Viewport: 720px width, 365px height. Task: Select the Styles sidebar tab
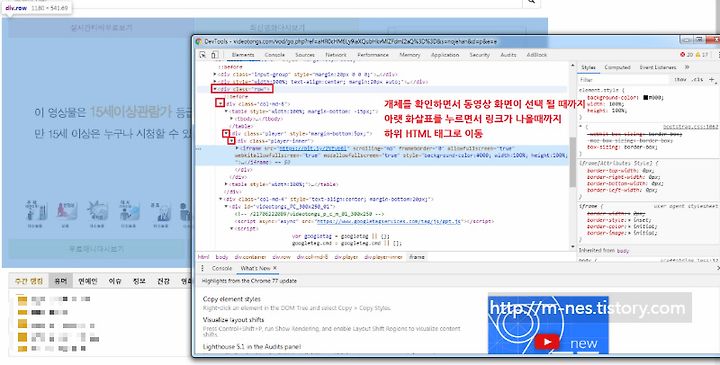tap(588, 67)
